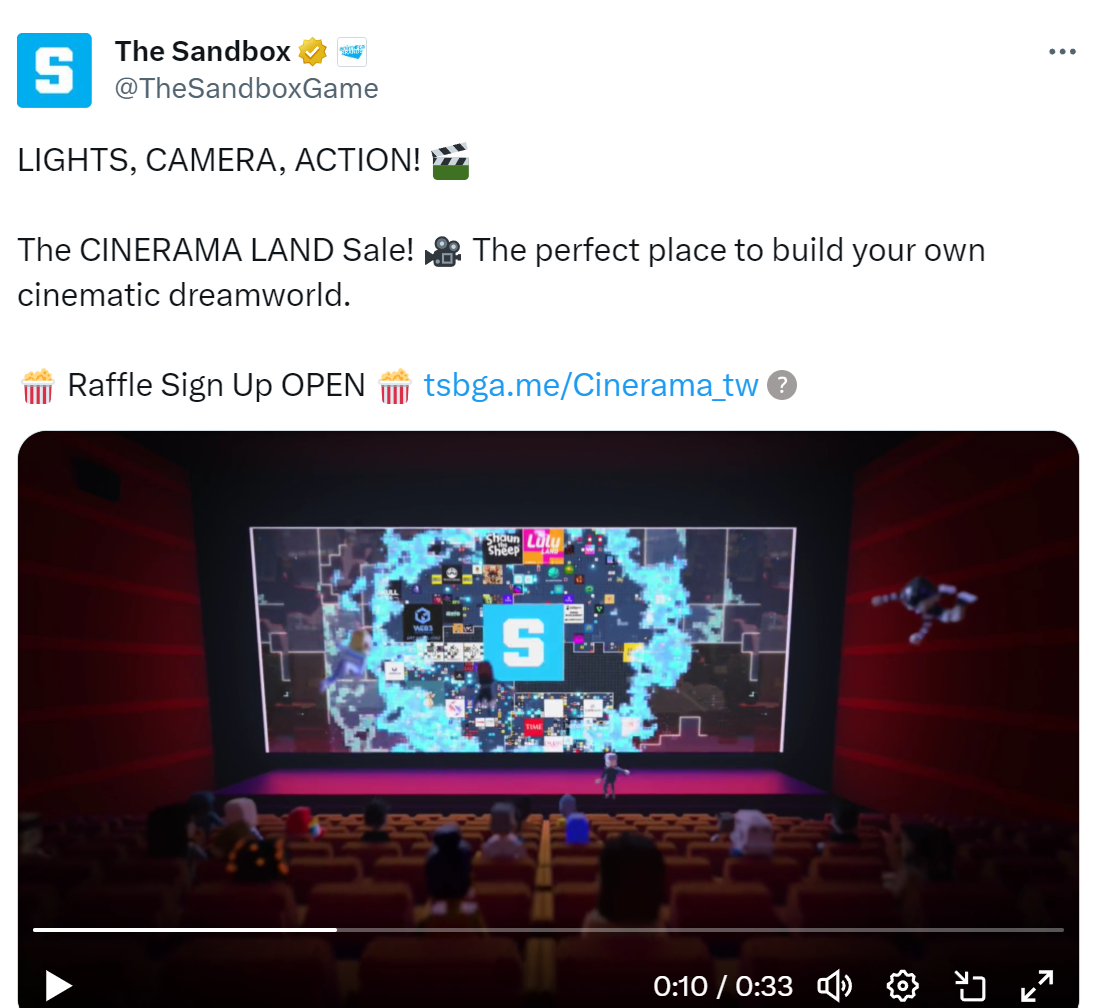1097x1008 pixels.
Task: Mute the video volume
Action: click(835, 986)
